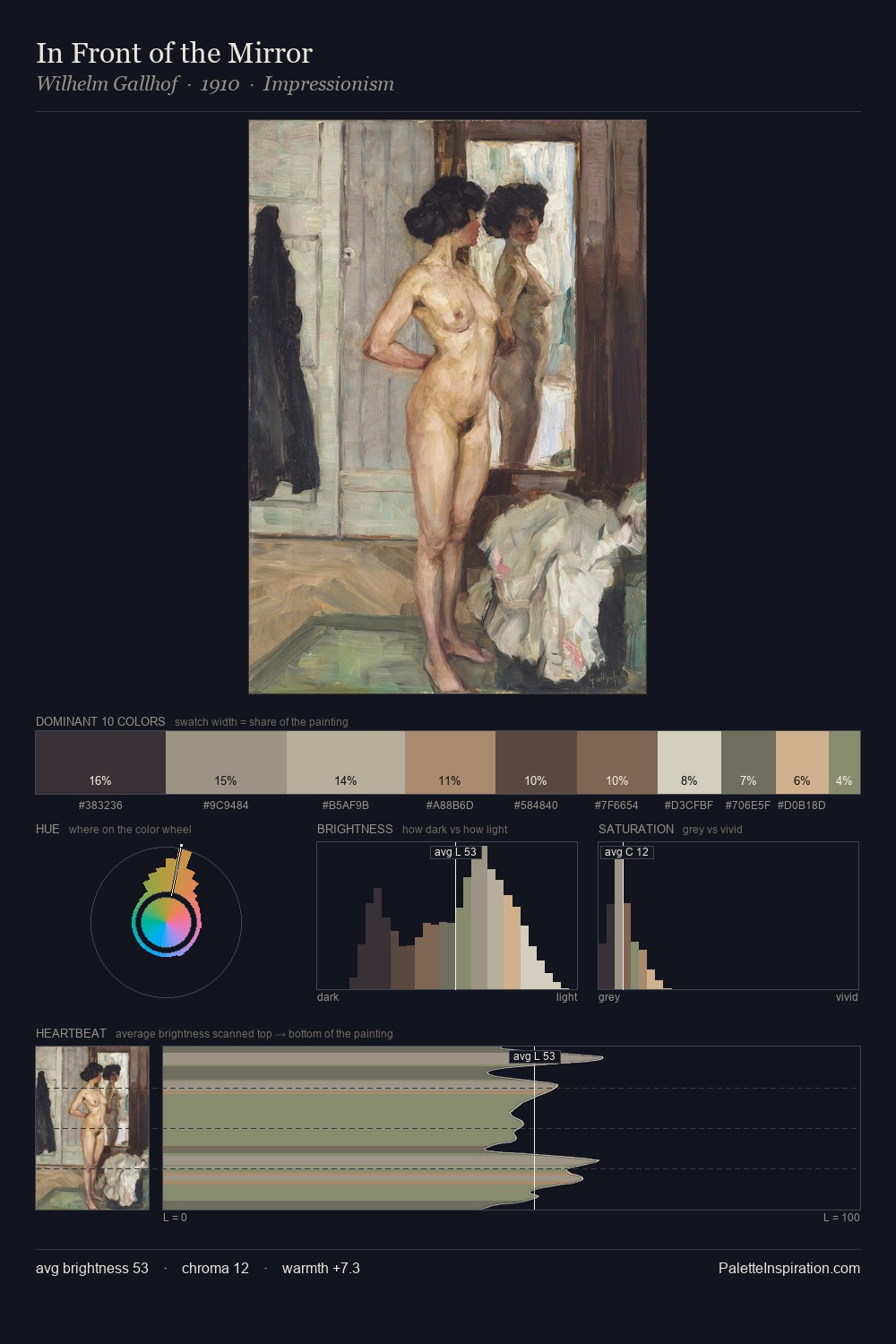The height and width of the screenshot is (1344, 896).
Task: Pick the #D3CFBF pale swatch
Action: tap(689, 762)
